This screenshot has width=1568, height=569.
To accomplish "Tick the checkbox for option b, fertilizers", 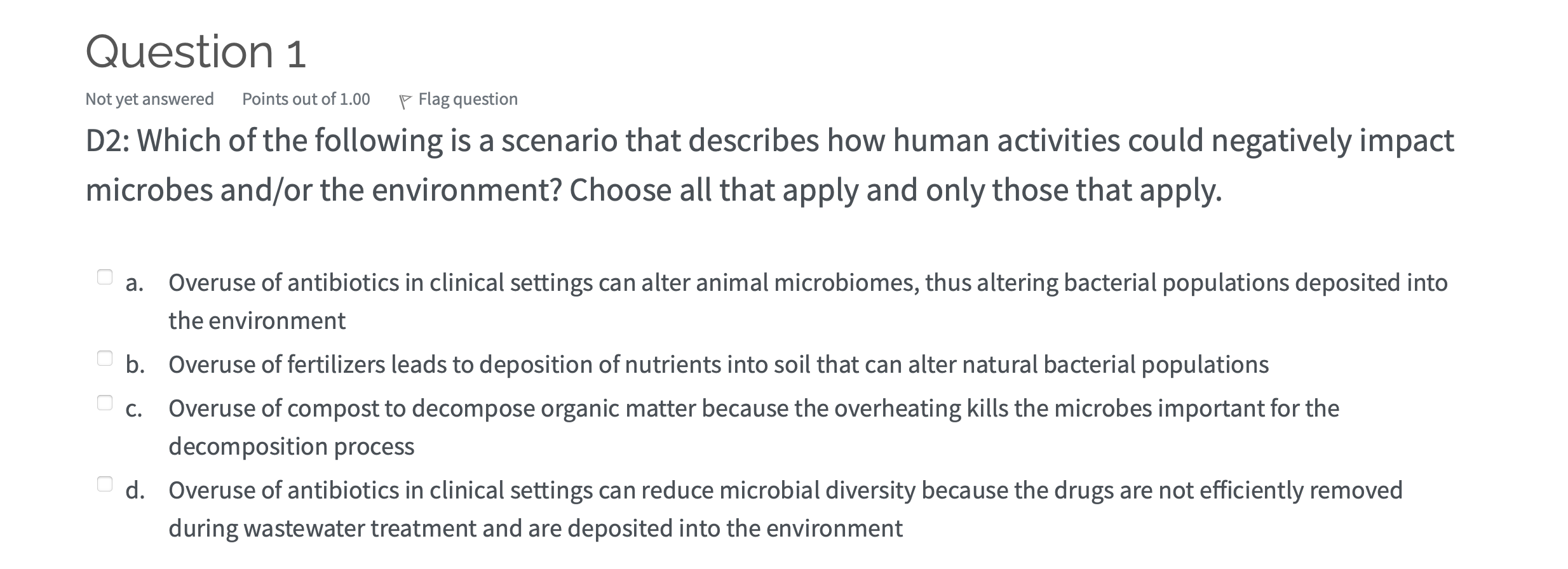I will tap(105, 359).
